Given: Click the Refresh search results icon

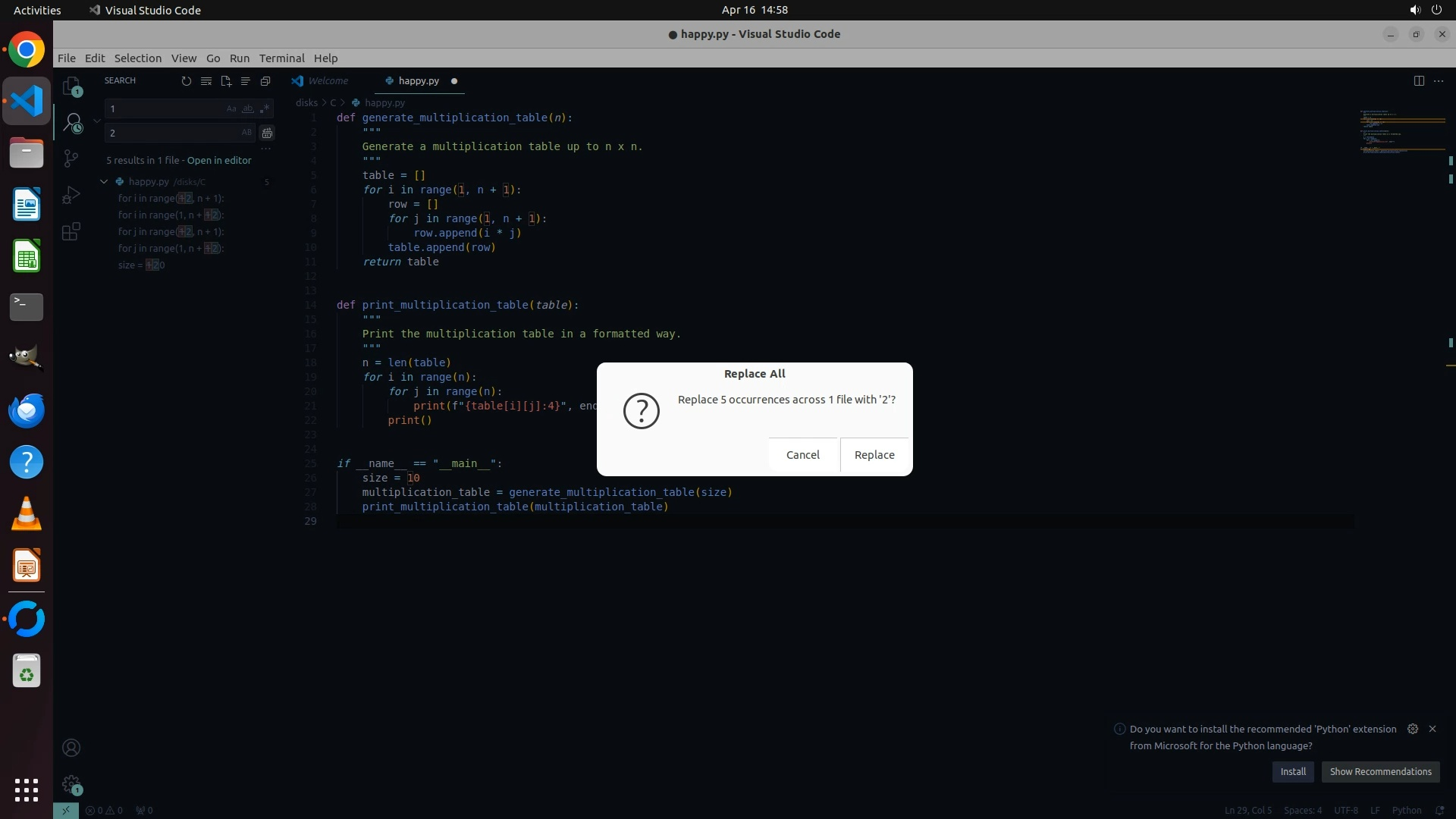Looking at the screenshot, I should coord(186,81).
